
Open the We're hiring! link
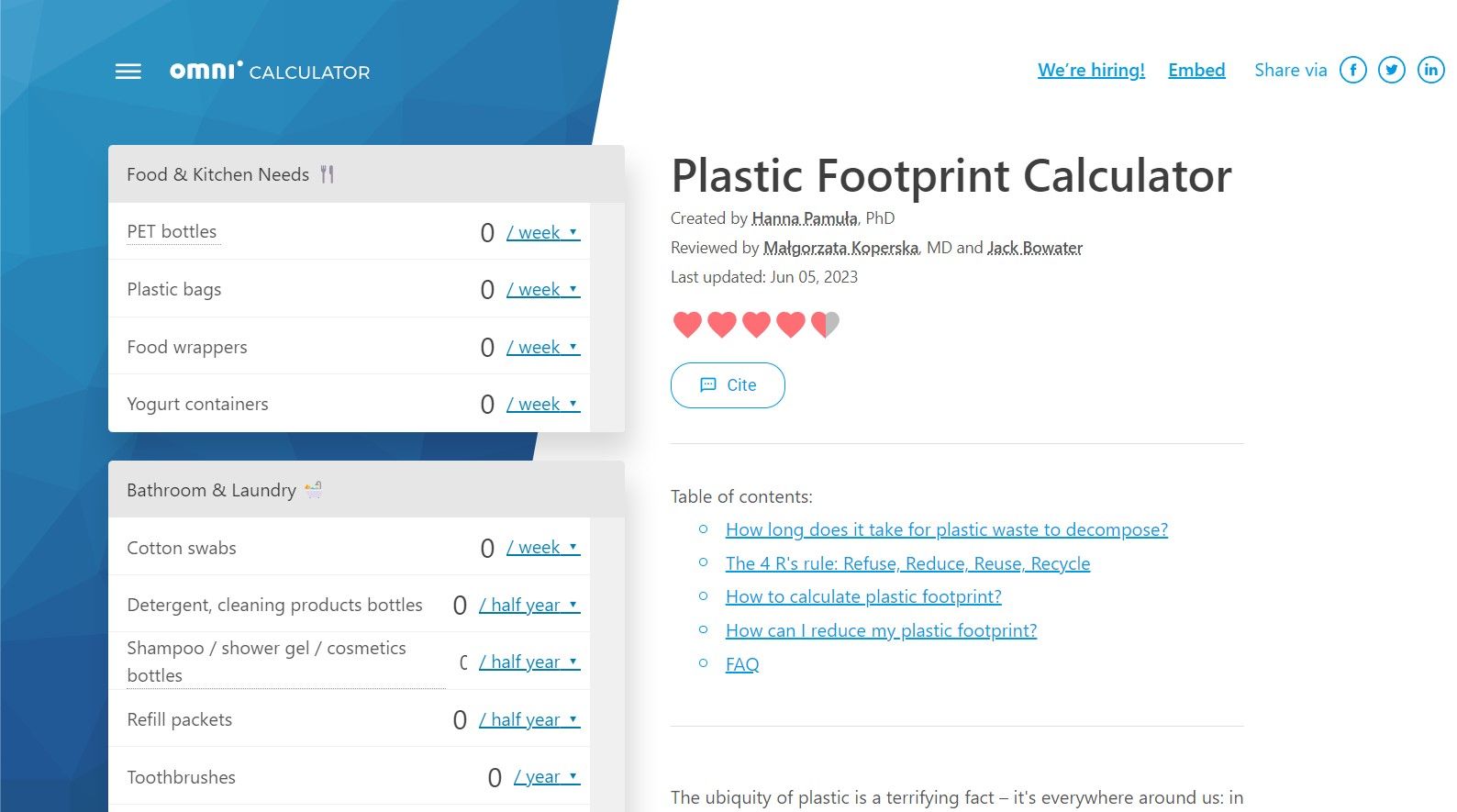[1091, 70]
